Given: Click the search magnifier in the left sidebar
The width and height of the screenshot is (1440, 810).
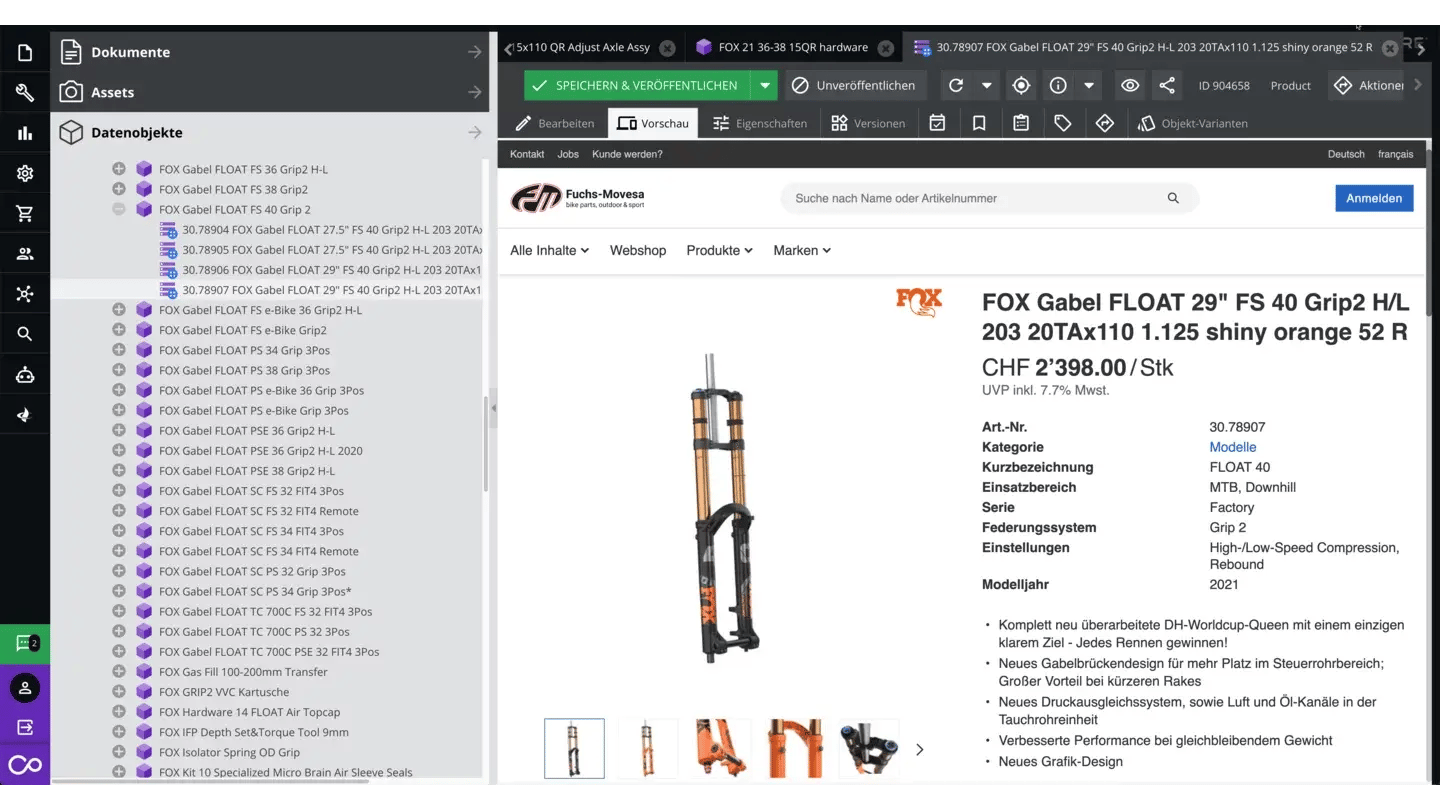Looking at the screenshot, I should pos(24,333).
